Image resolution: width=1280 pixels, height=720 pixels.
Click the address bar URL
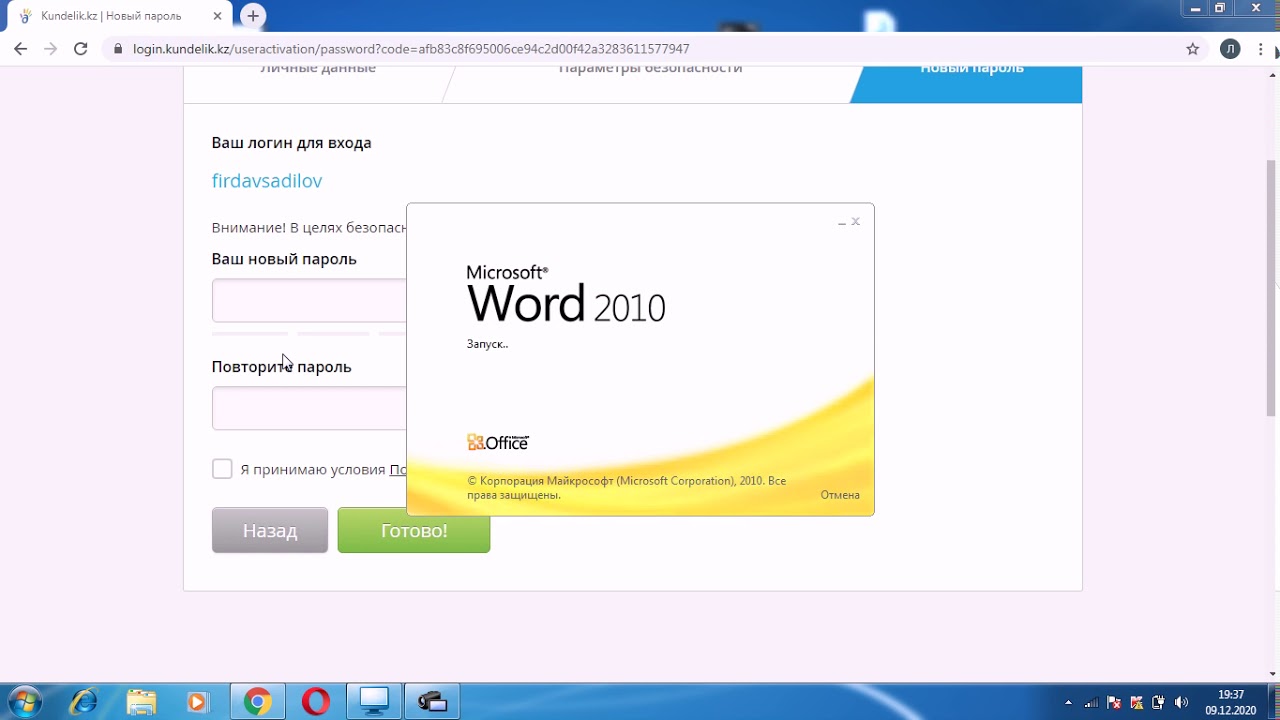[411, 49]
